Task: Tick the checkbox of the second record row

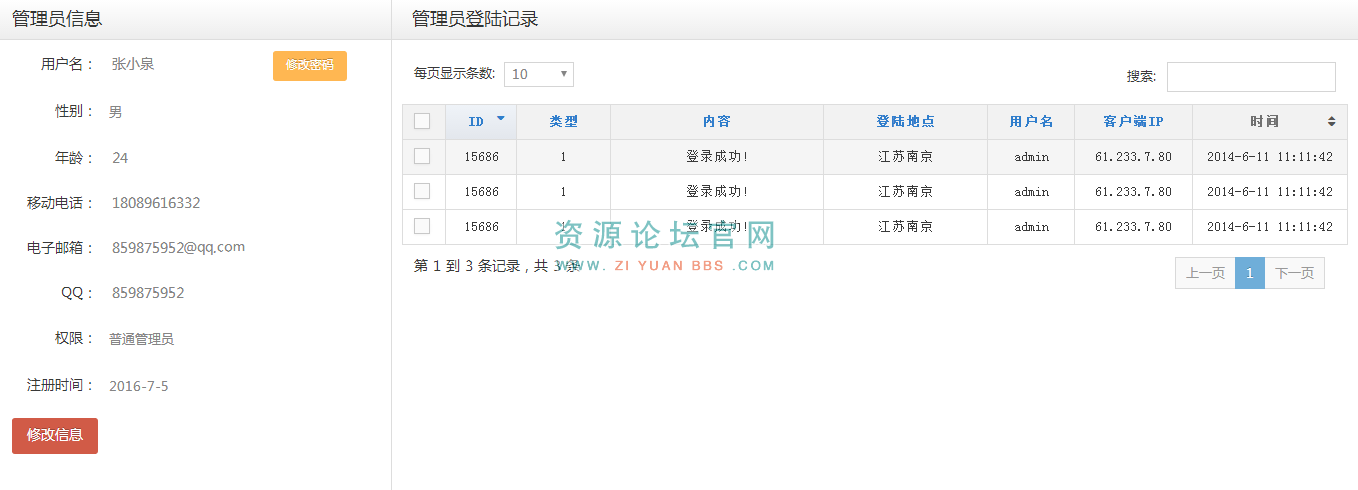Action: pos(422,191)
